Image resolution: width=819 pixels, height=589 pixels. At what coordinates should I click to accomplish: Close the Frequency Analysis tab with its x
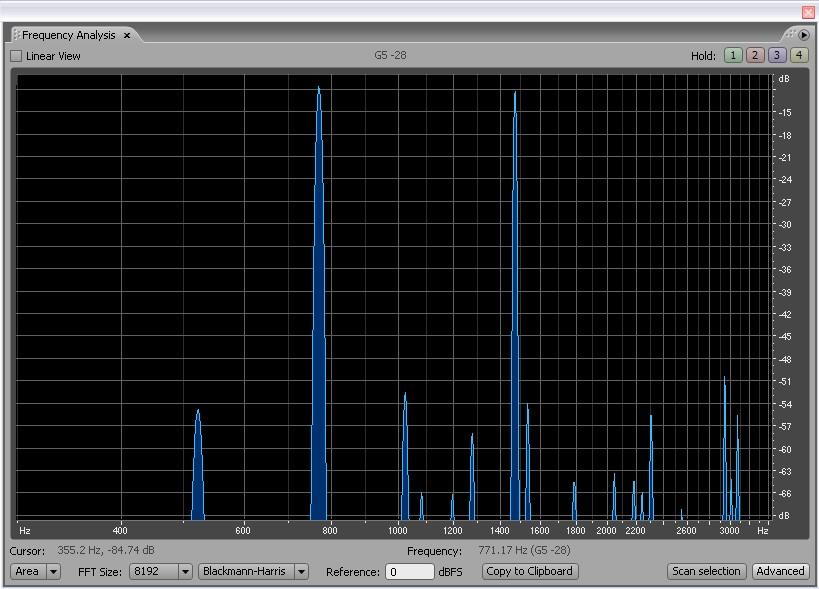click(x=126, y=36)
